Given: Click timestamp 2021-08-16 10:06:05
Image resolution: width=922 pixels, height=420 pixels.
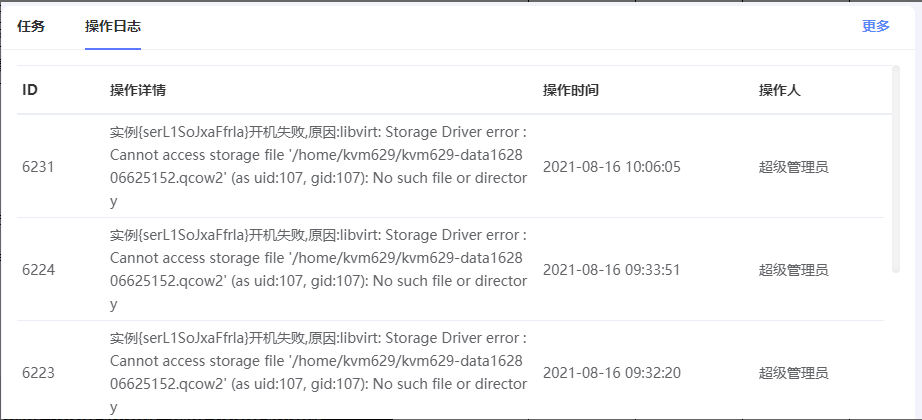Looking at the screenshot, I should pyautogui.click(x=612, y=167).
